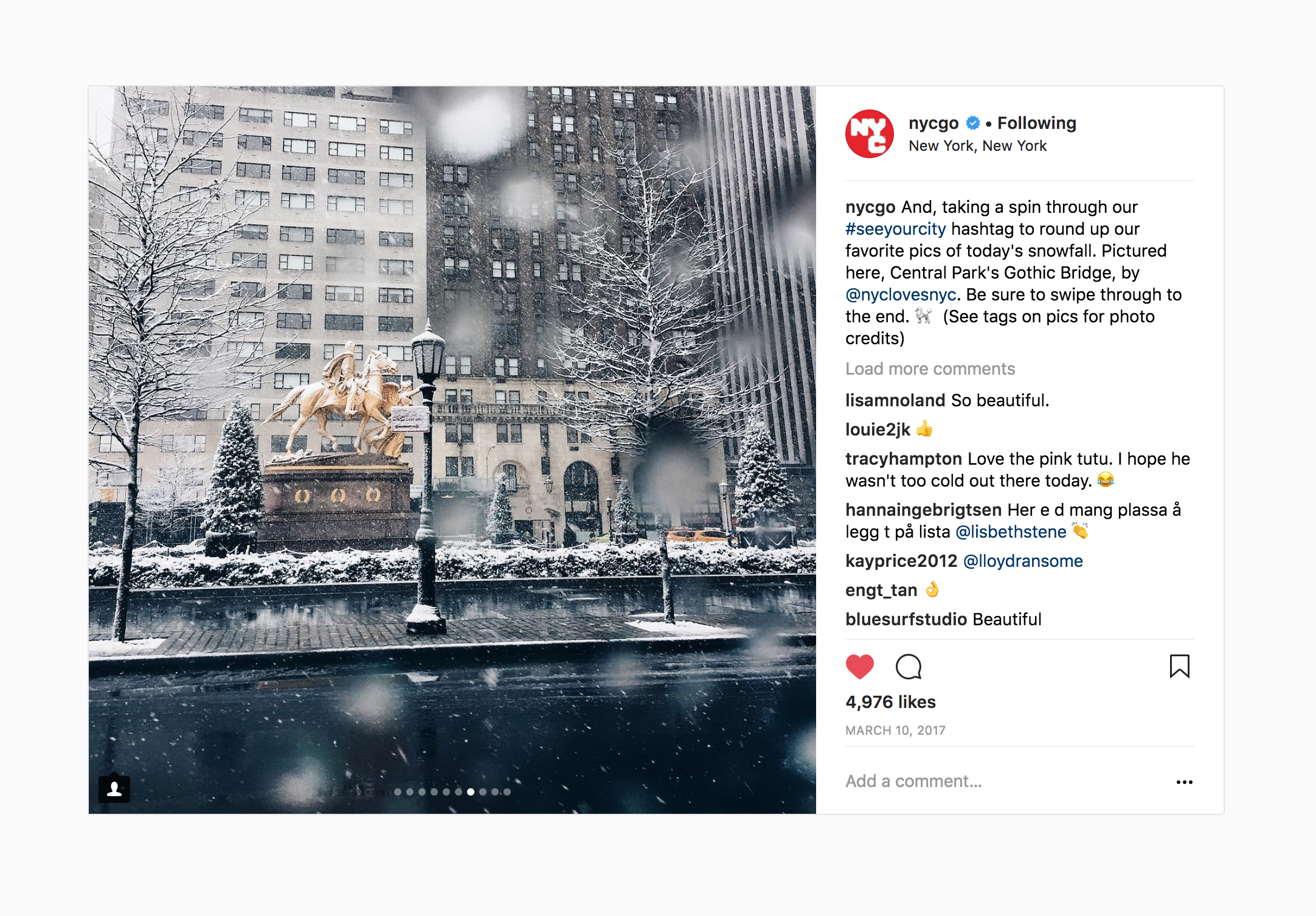Expand Load more comments
1316x916 pixels.
(x=930, y=369)
